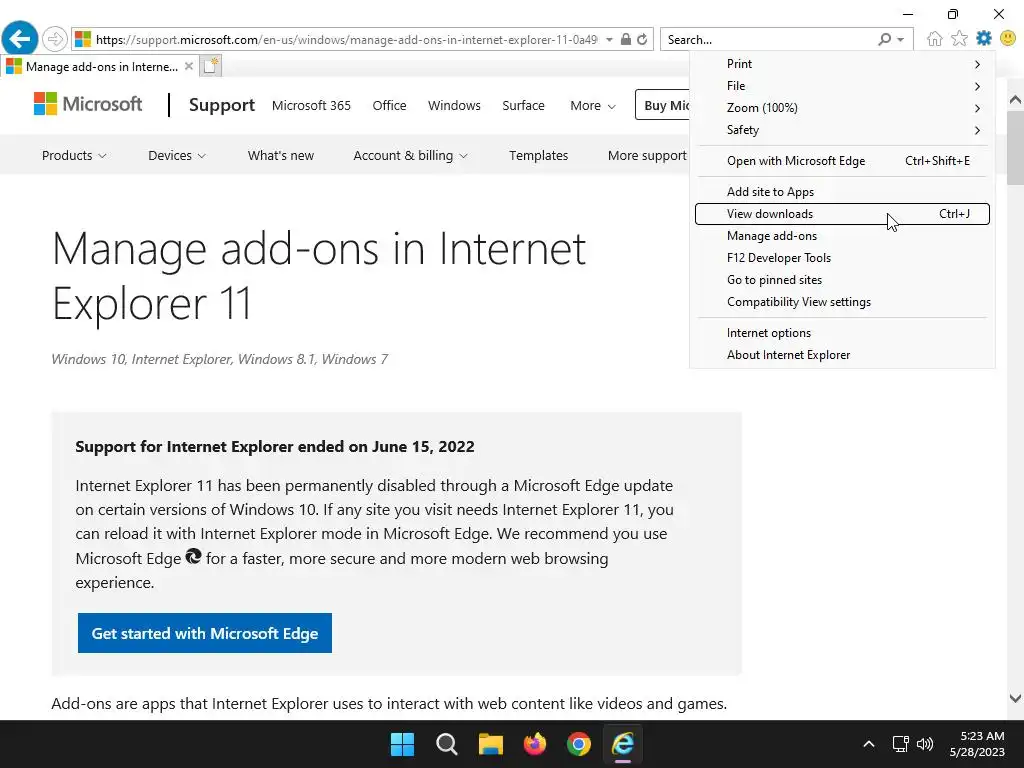
Task: Select Open with Microsoft Edge
Action: pos(842,161)
